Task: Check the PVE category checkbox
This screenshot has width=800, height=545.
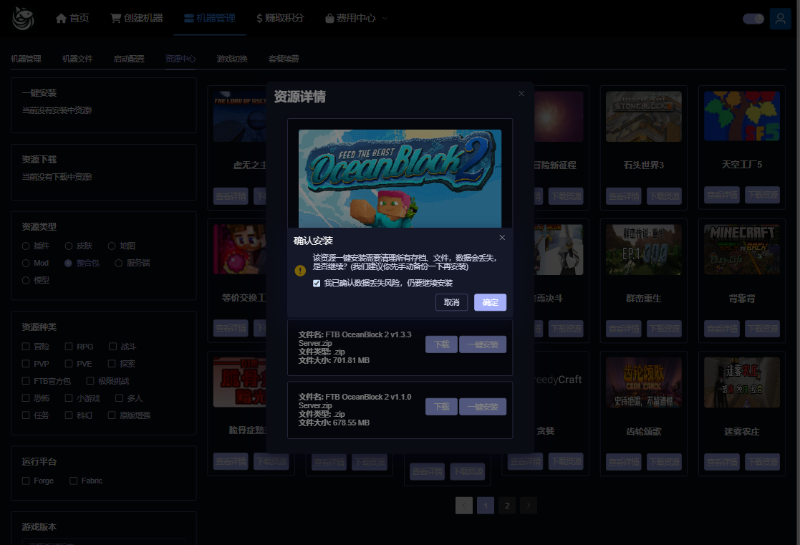Action: pos(68,364)
